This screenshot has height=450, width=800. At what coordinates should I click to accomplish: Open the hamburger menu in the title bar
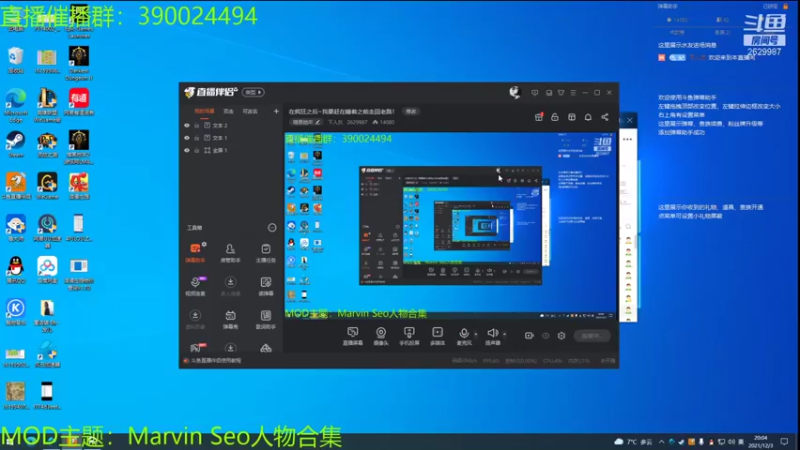point(573,93)
